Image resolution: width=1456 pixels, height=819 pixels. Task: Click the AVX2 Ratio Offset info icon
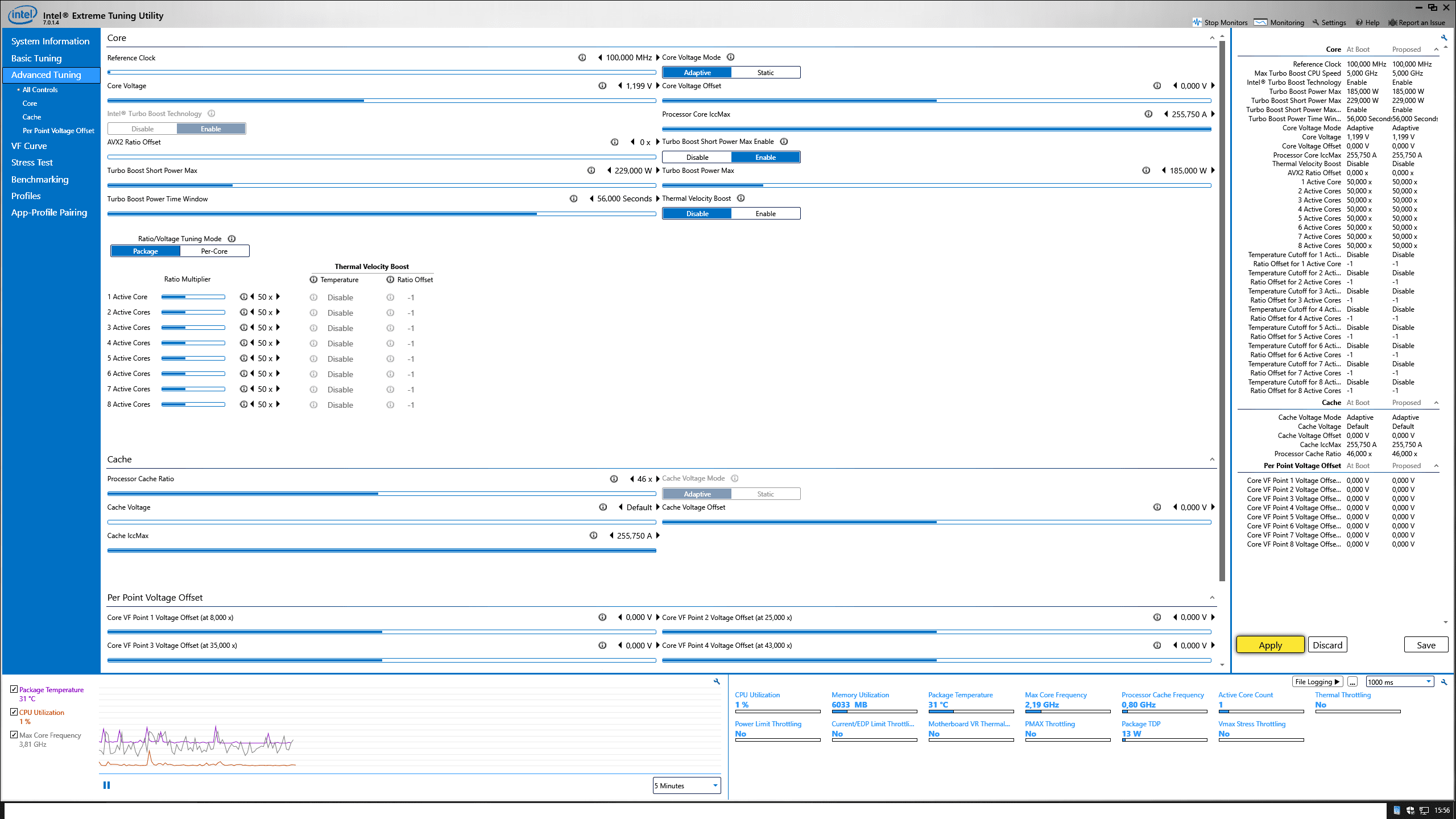tap(614, 142)
